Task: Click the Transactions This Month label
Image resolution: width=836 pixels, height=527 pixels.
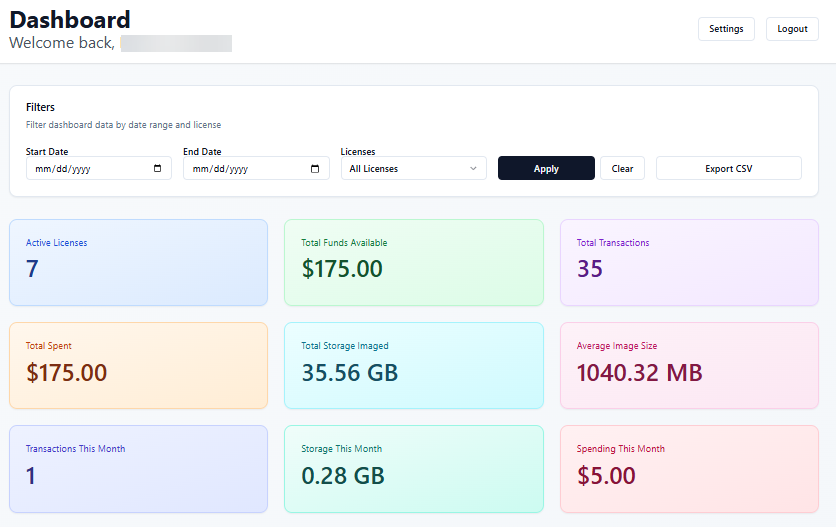Action: click(75, 449)
